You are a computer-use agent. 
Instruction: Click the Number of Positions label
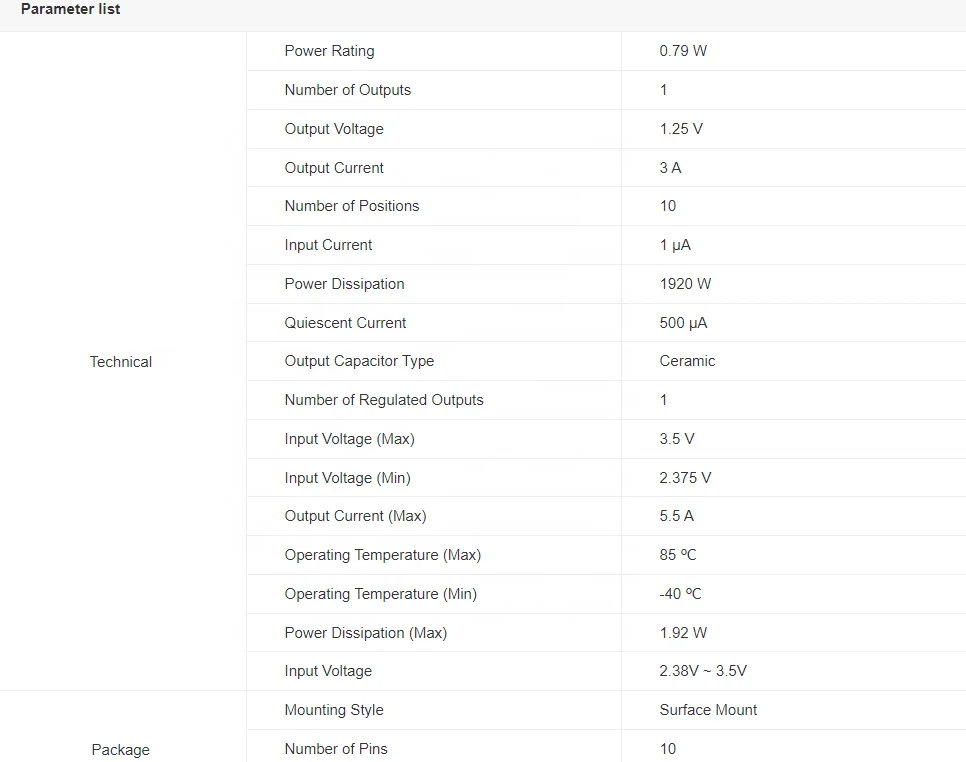pyautogui.click(x=352, y=206)
